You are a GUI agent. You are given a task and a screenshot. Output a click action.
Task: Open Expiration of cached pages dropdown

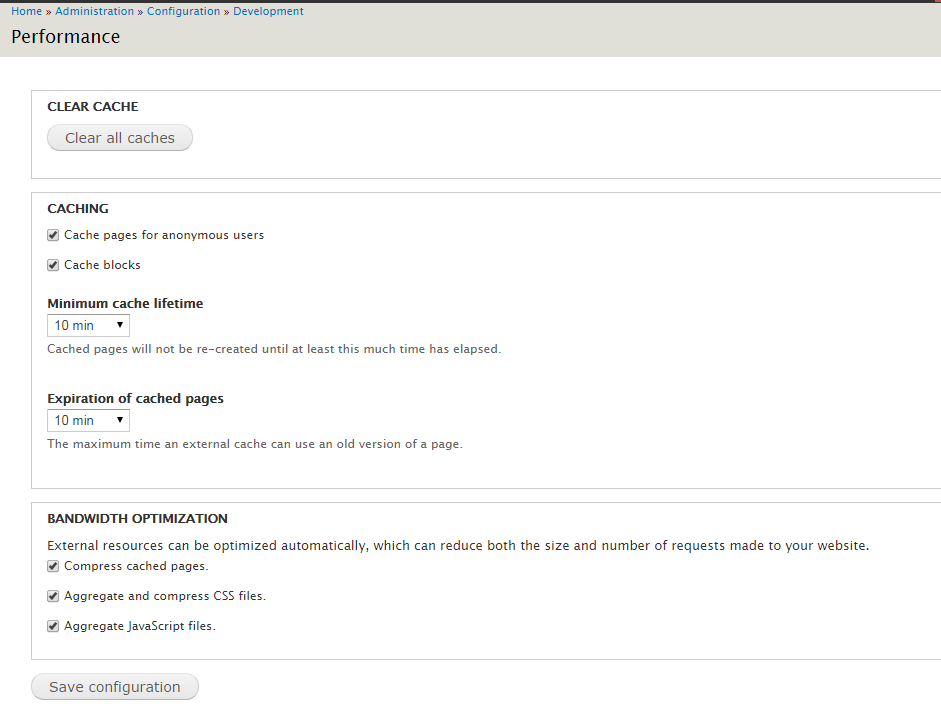(88, 420)
